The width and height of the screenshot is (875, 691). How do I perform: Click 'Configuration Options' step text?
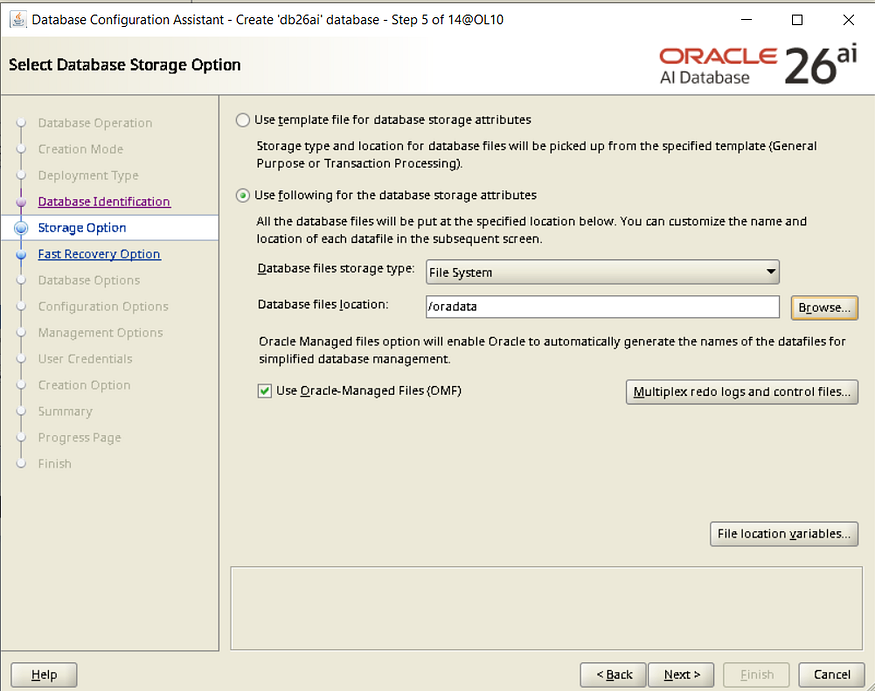coord(103,306)
